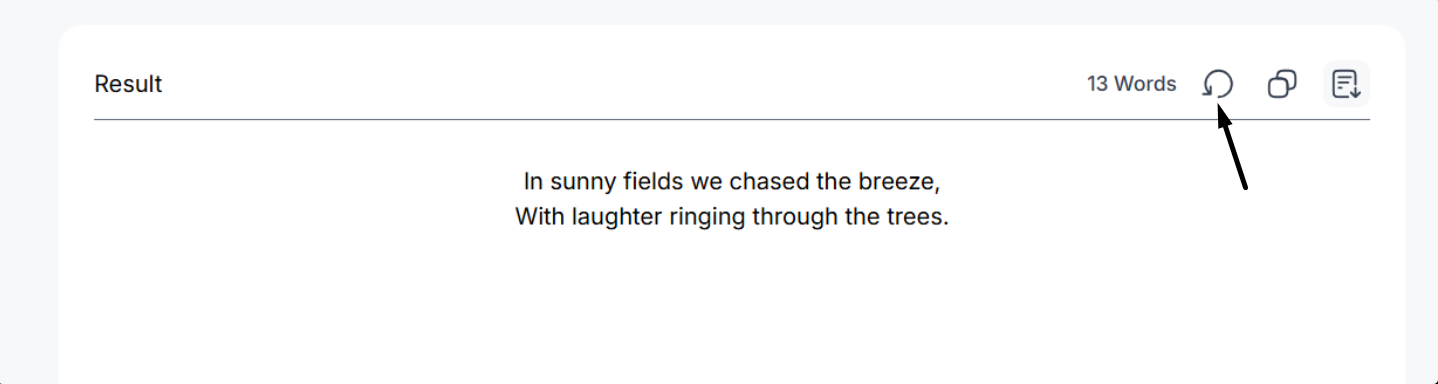
Task: Click the line "In sunny fields we chased the breeze"
Action: 732,183
